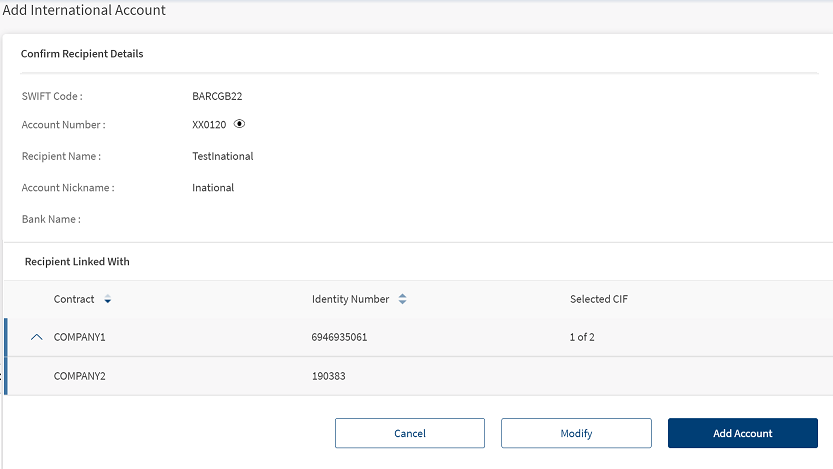Collapse the COMPANY1 row with its chevron
This screenshot has width=833, height=469.
coord(36,337)
